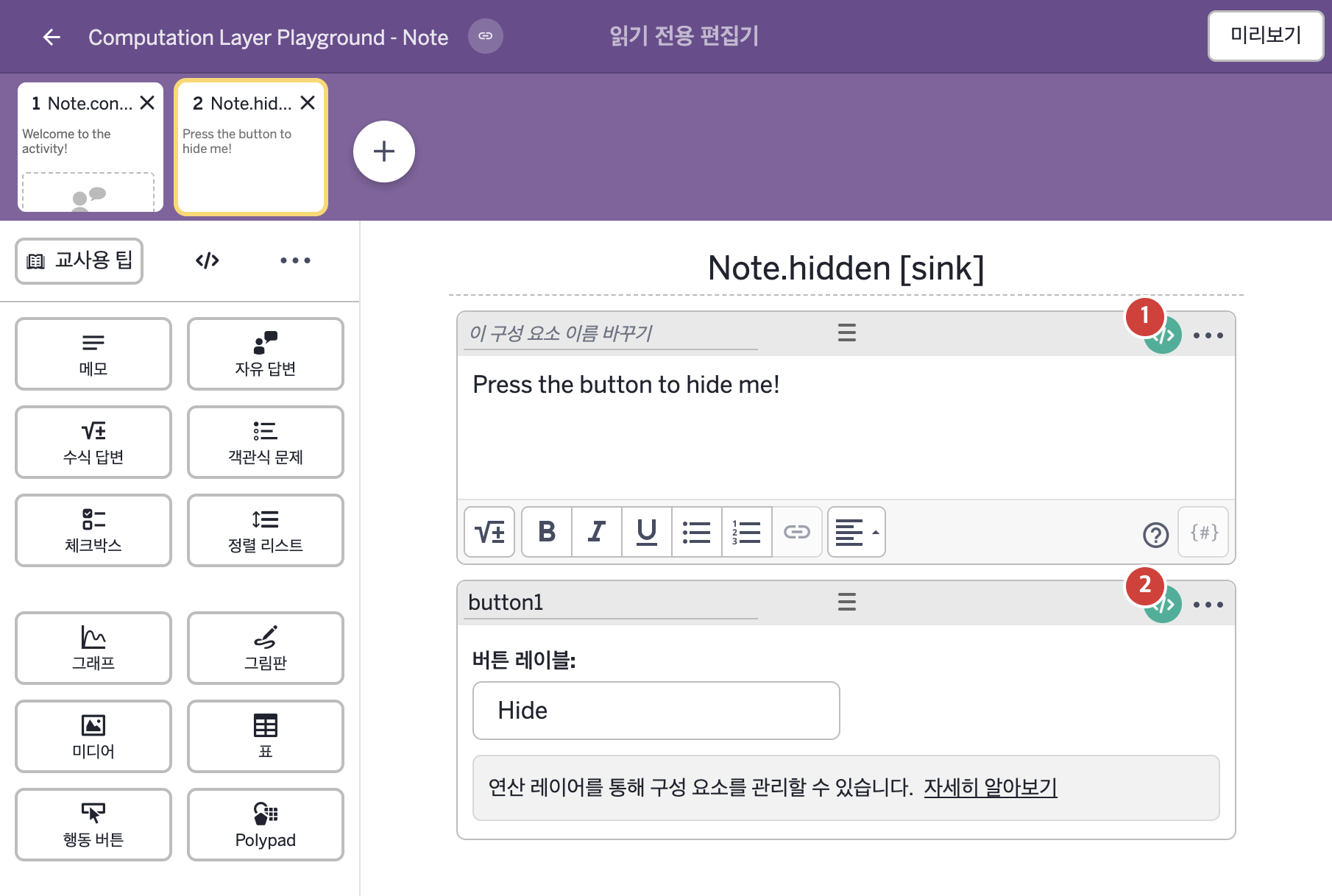The width and height of the screenshot is (1332, 896).
Task: Add a 미디어 media component
Action: click(93, 736)
